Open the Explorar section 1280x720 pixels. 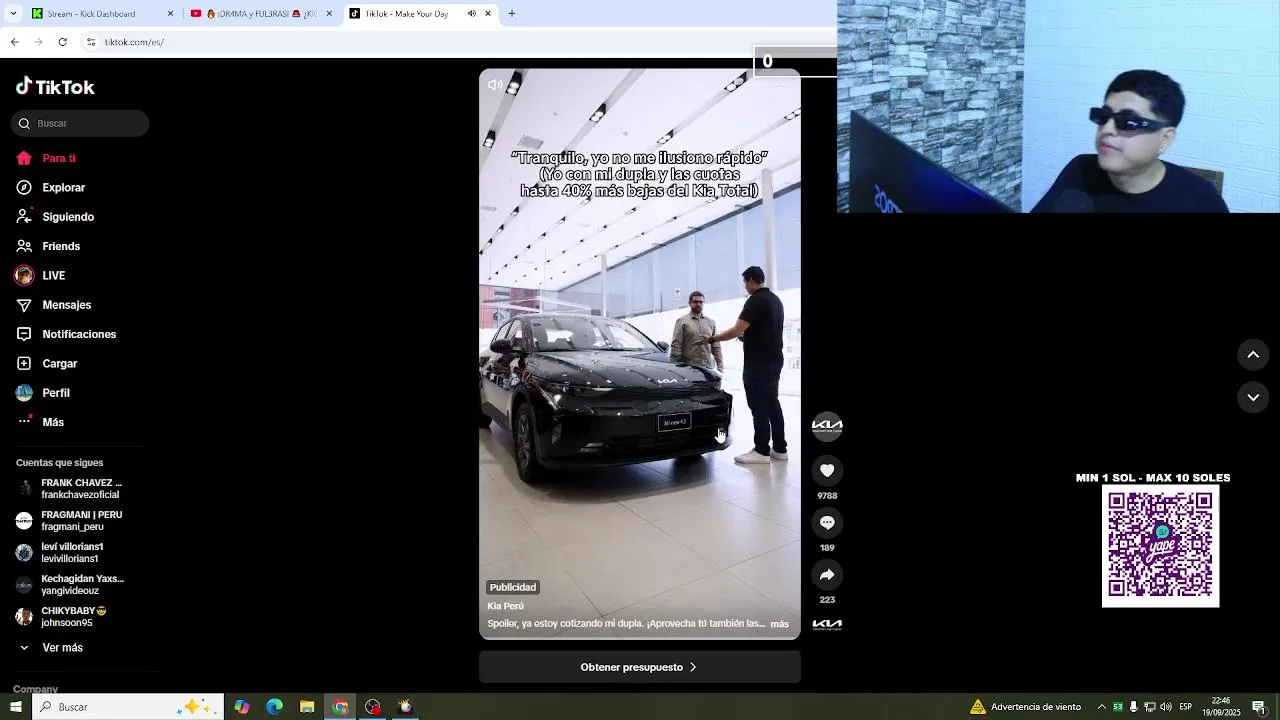pyautogui.click(x=63, y=187)
